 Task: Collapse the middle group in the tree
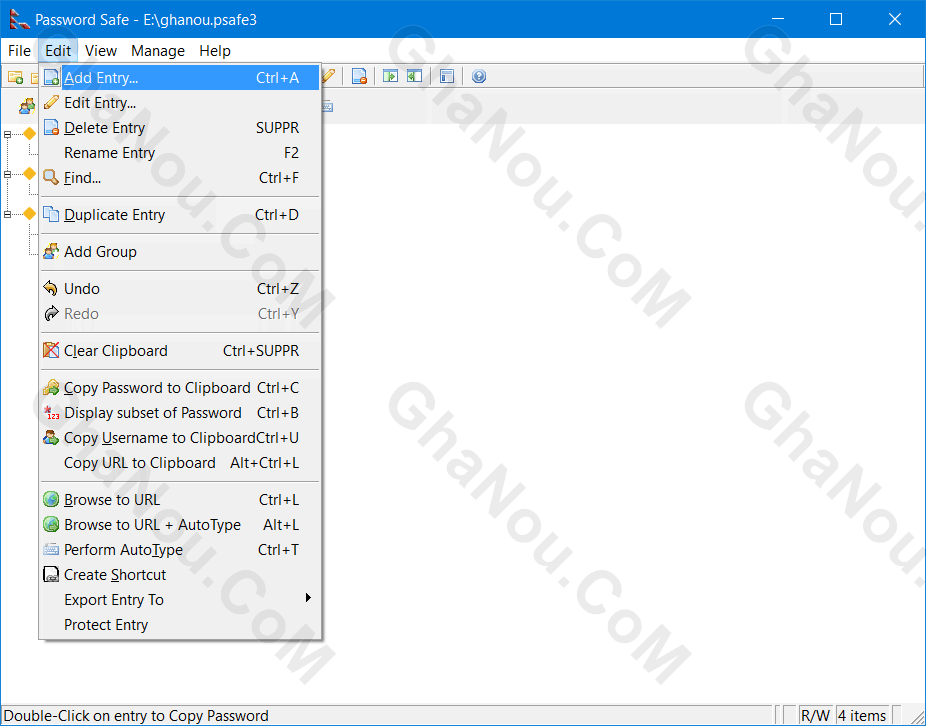click(x=8, y=174)
